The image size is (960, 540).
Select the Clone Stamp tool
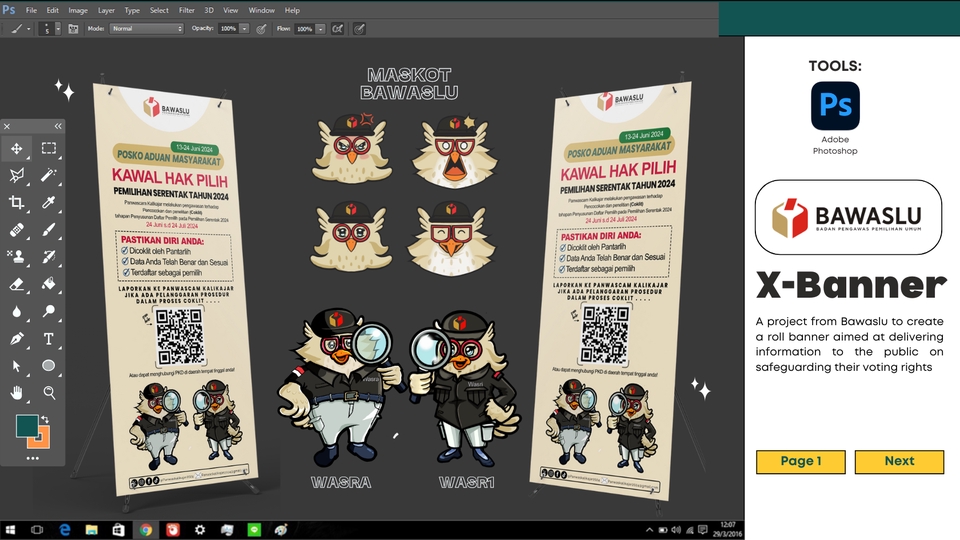click(17, 257)
